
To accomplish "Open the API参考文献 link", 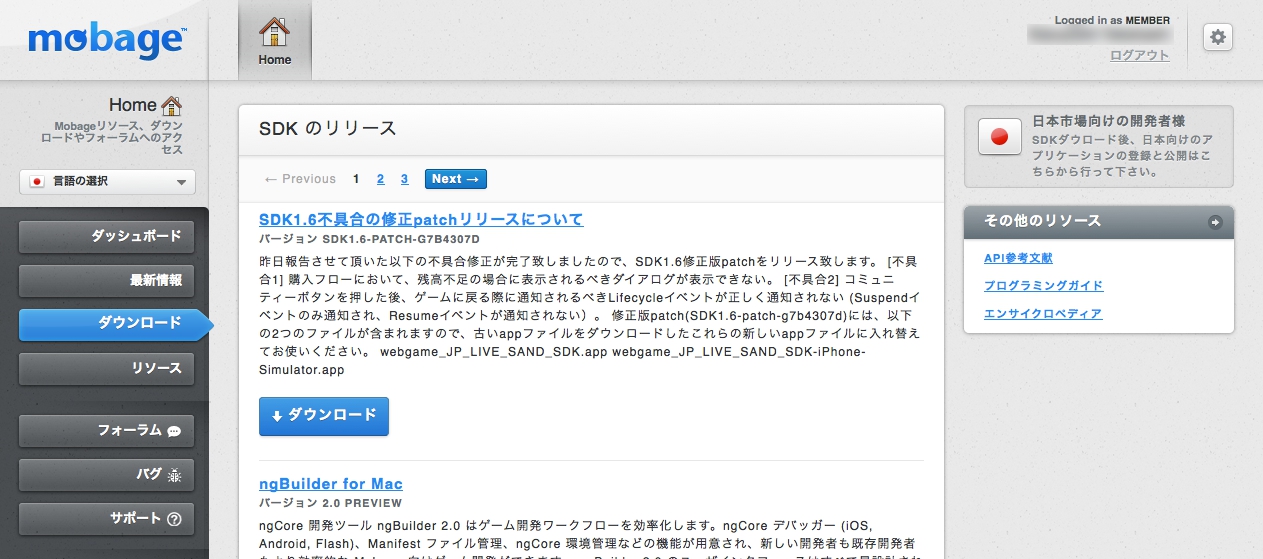I will click(1018, 258).
